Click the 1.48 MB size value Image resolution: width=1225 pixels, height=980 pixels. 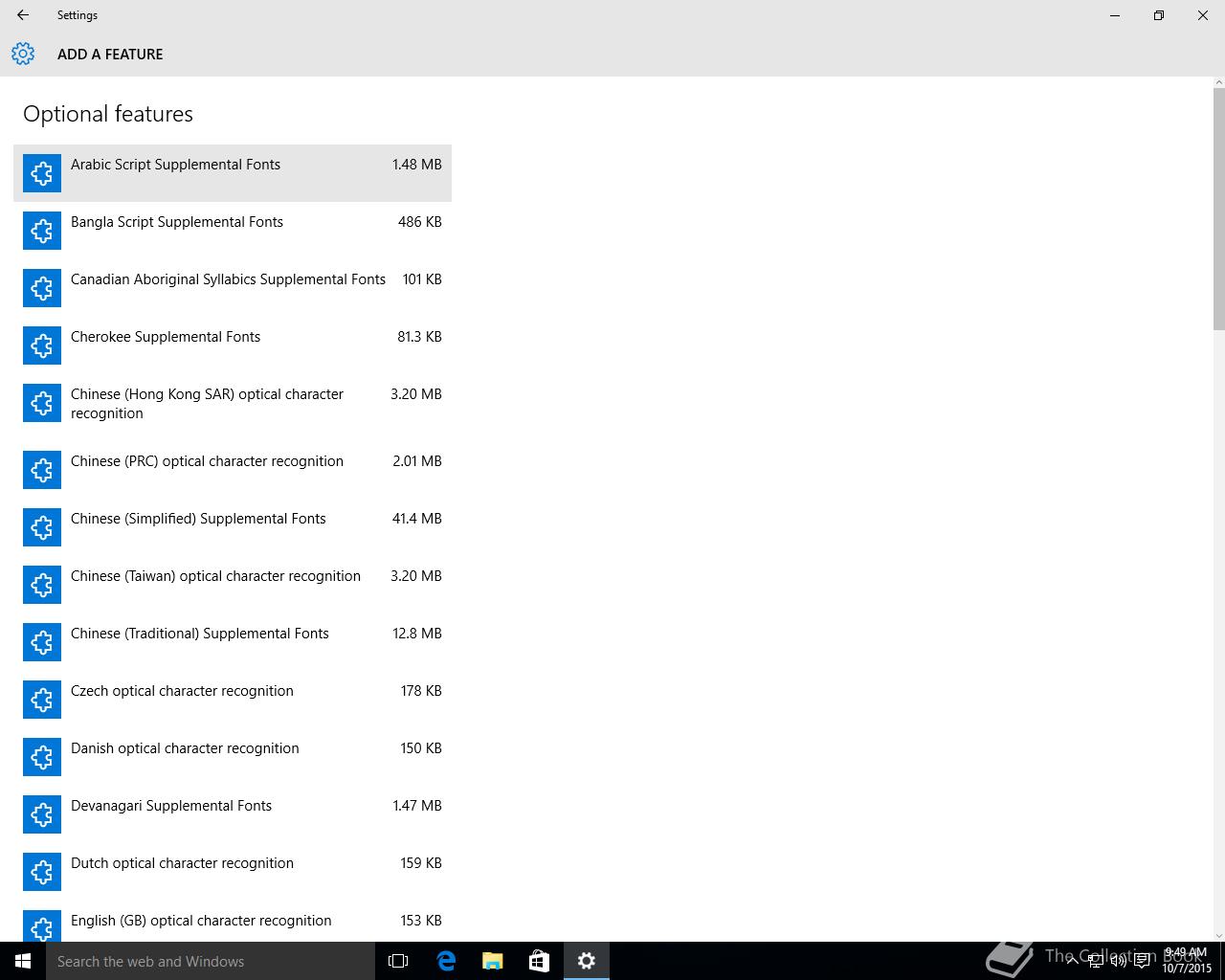417,165
